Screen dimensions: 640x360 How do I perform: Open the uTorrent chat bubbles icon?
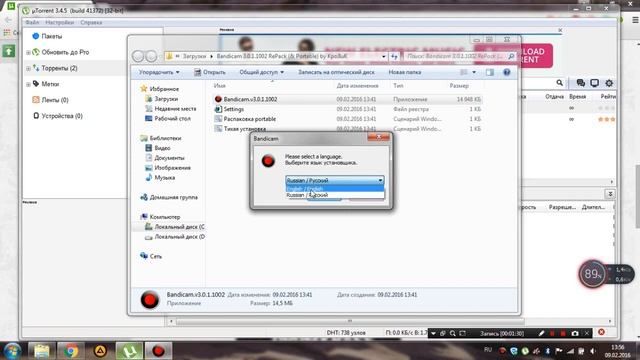click(580, 83)
